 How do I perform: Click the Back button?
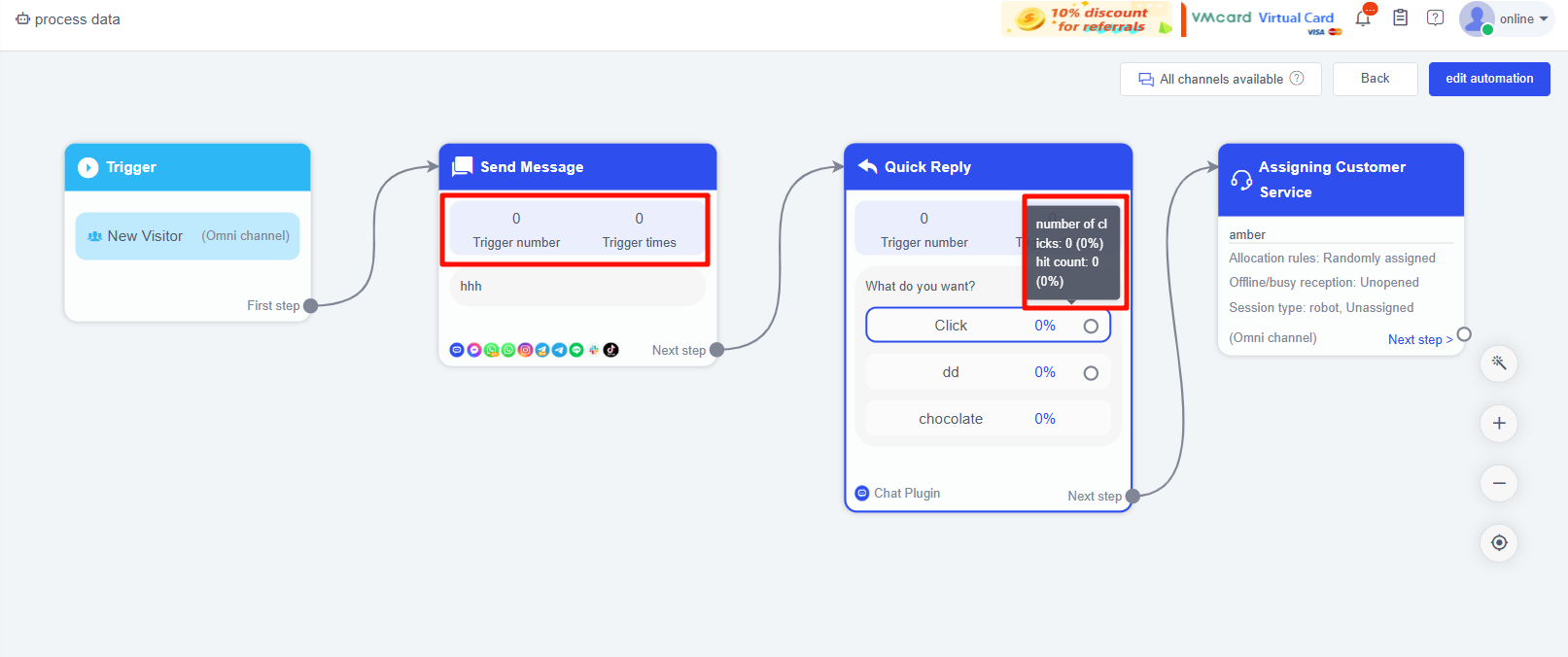tap(1375, 79)
